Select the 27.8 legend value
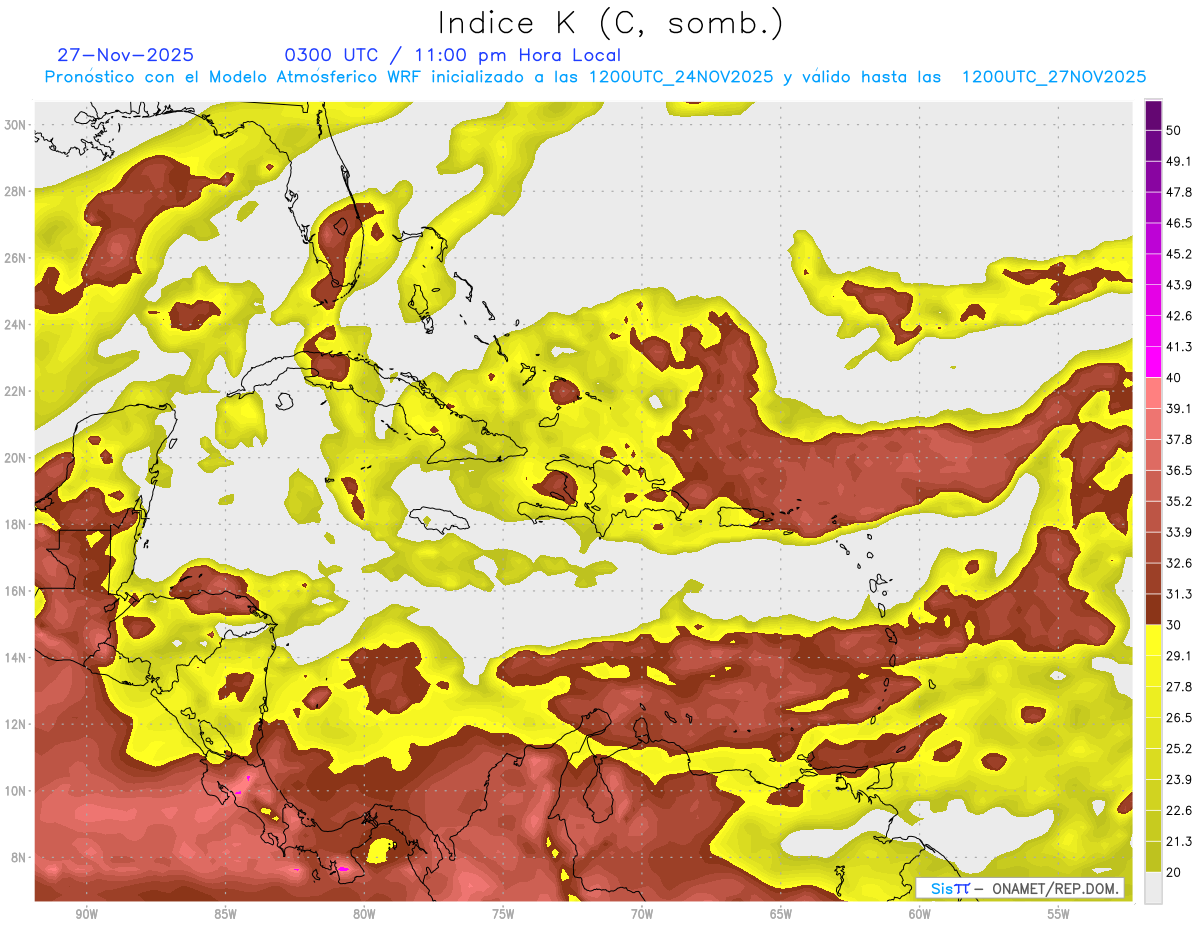Image resolution: width=1200 pixels, height=927 pixels. (1179, 687)
